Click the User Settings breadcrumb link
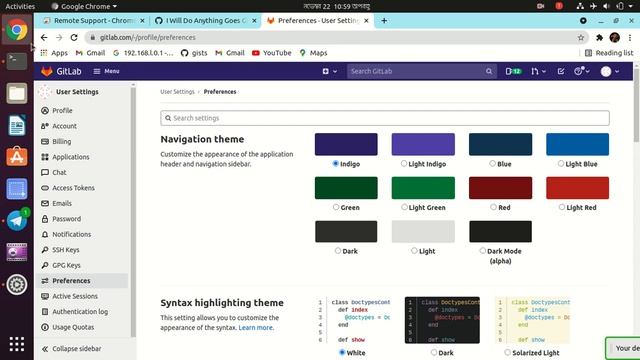 click(177, 92)
